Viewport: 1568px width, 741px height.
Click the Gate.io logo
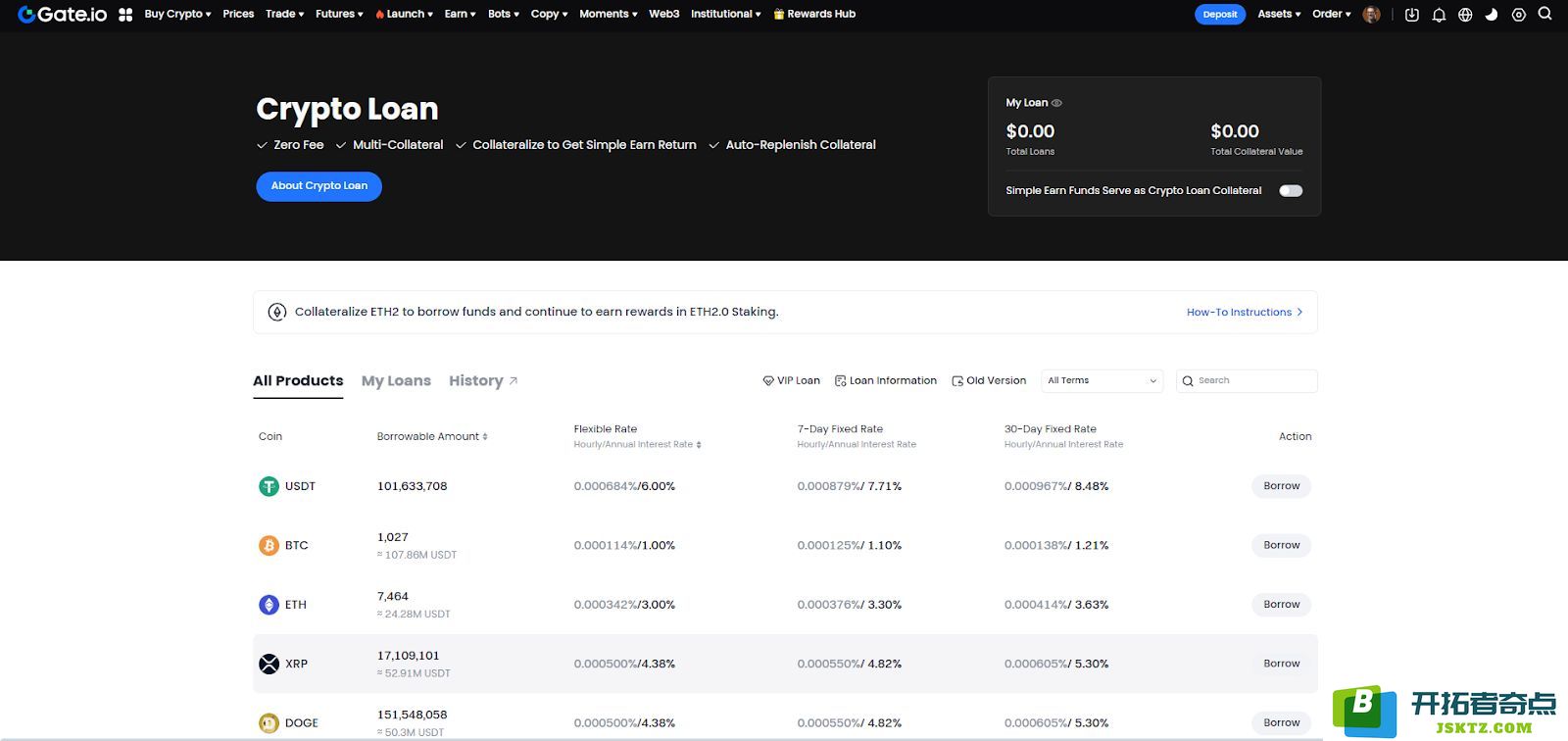click(63, 15)
